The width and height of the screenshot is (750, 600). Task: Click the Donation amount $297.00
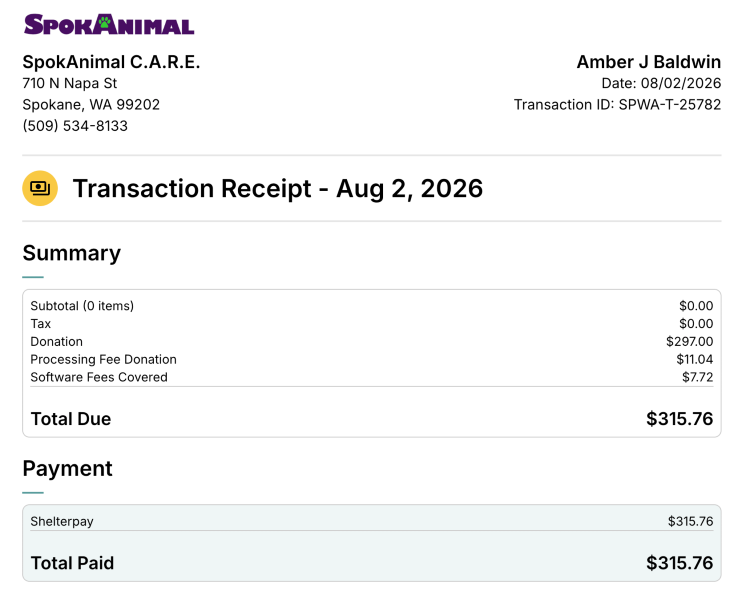(689, 342)
